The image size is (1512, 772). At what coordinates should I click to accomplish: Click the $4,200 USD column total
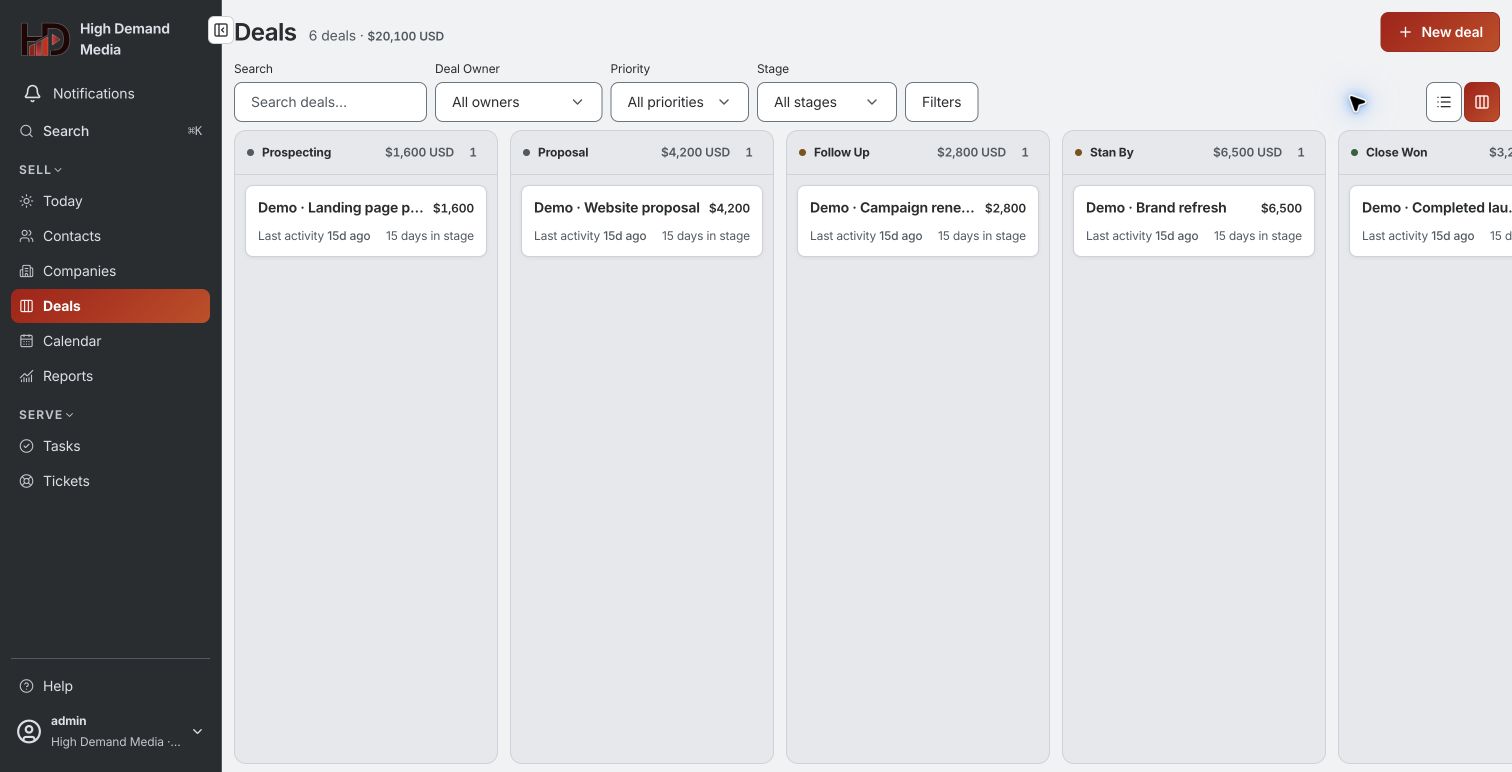pyautogui.click(x=695, y=153)
